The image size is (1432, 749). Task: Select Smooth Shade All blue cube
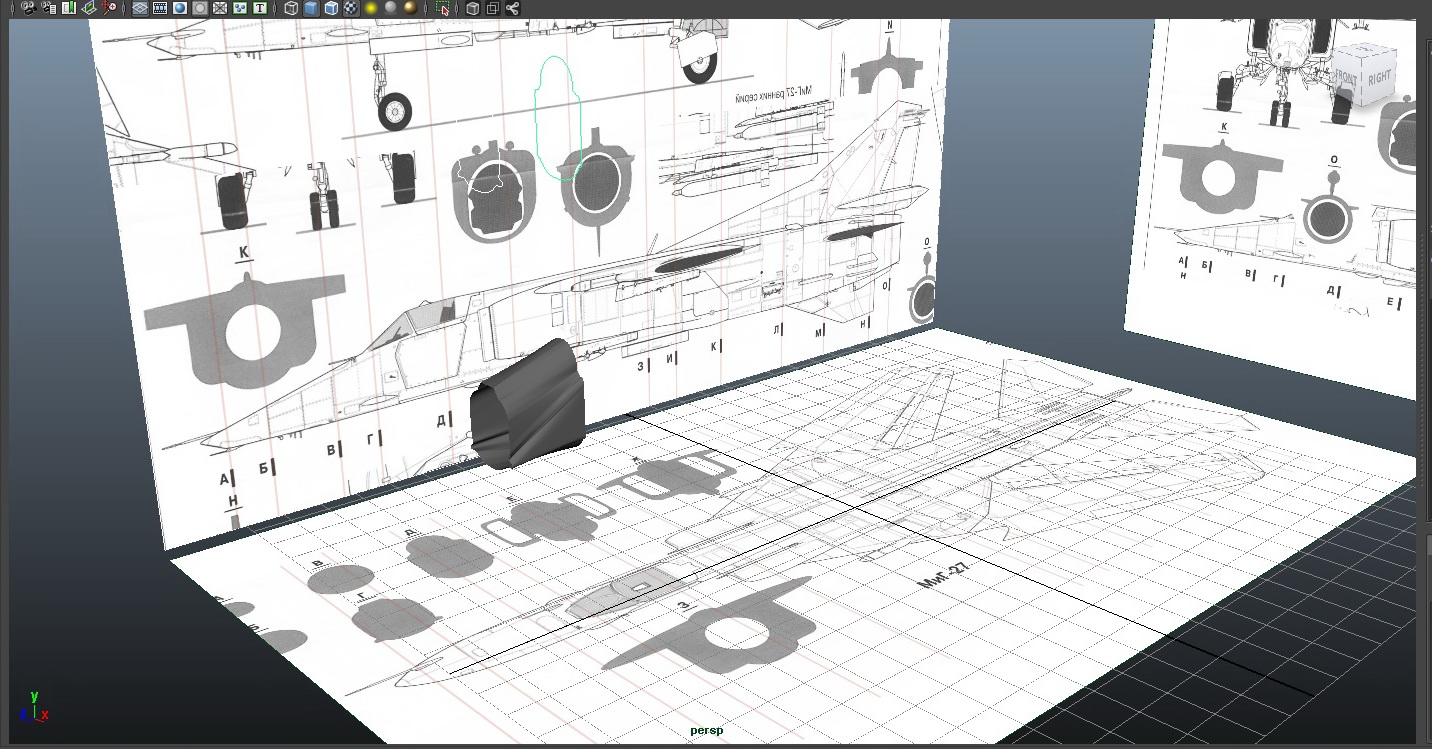click(311, 8)
